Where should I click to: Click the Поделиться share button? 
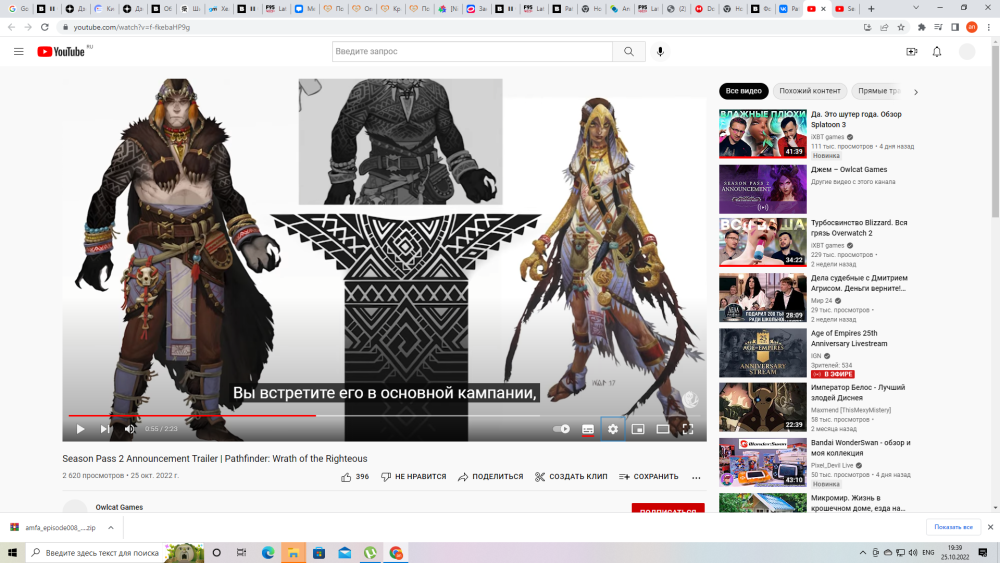(490, 477)
